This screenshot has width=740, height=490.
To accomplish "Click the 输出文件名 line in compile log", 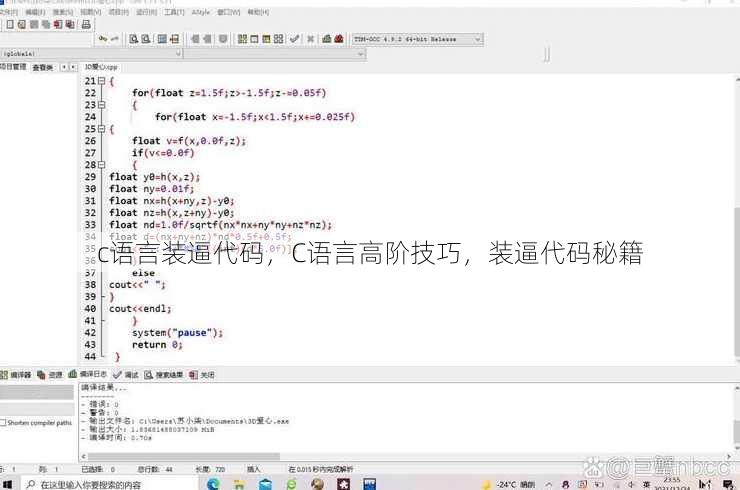I will click(x=185, y=421).
